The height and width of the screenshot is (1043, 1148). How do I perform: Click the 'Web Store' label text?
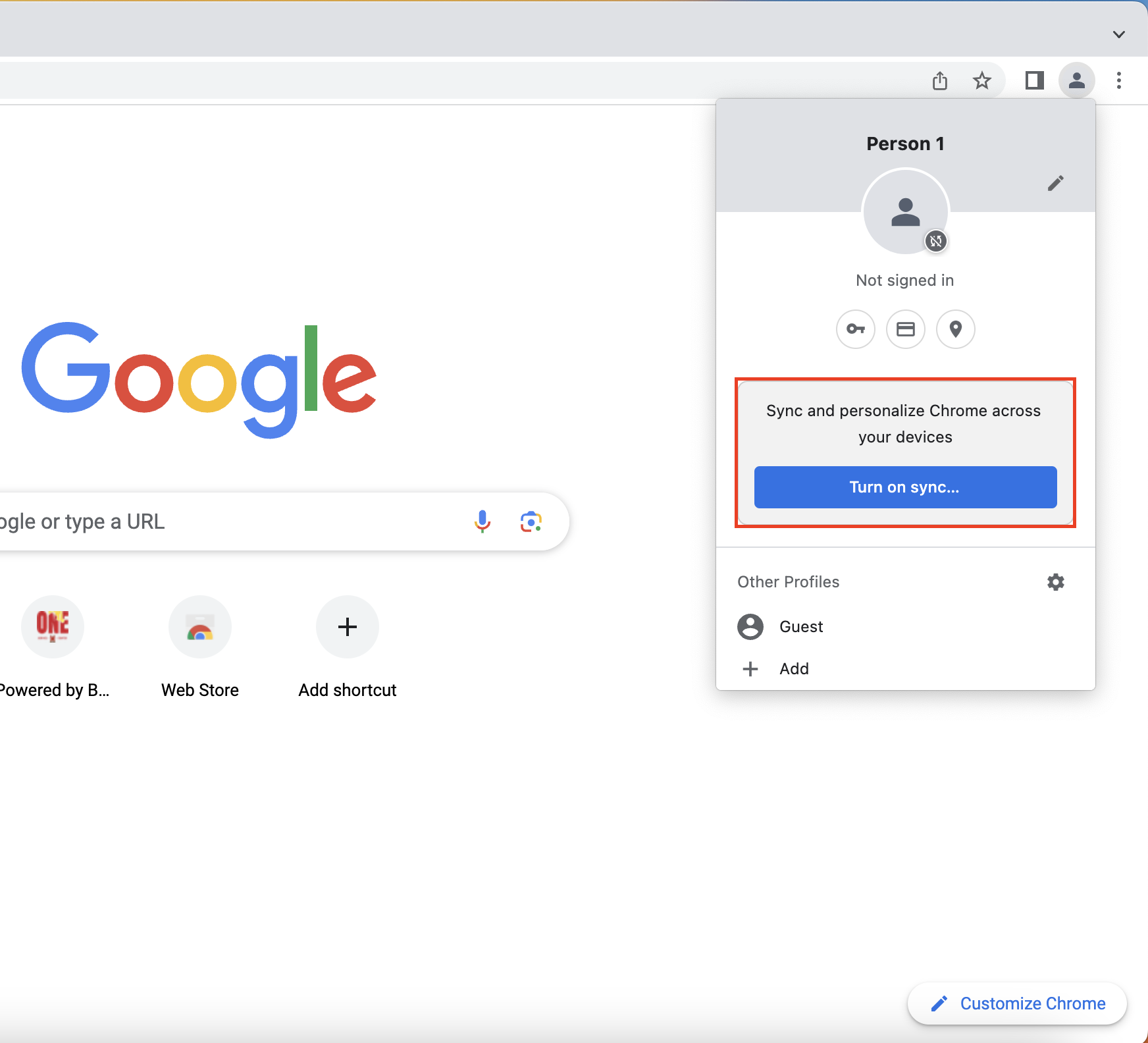200,690
